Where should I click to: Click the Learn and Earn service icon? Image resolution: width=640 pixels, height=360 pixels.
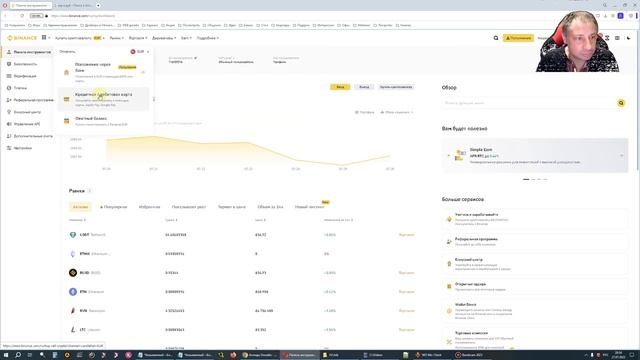tap(449, 219)
